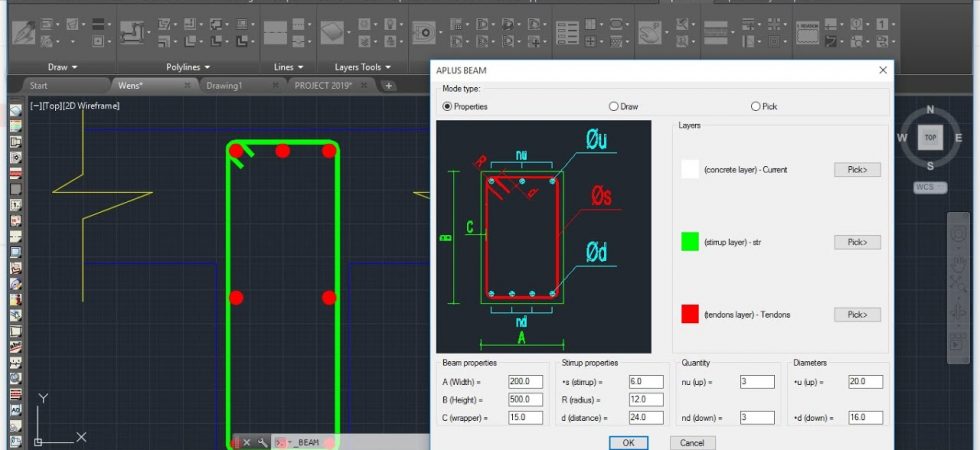The height and width of the screenshot is (450, 980).
Task: Click the new drawing tab plus icon
Action: 388,86
